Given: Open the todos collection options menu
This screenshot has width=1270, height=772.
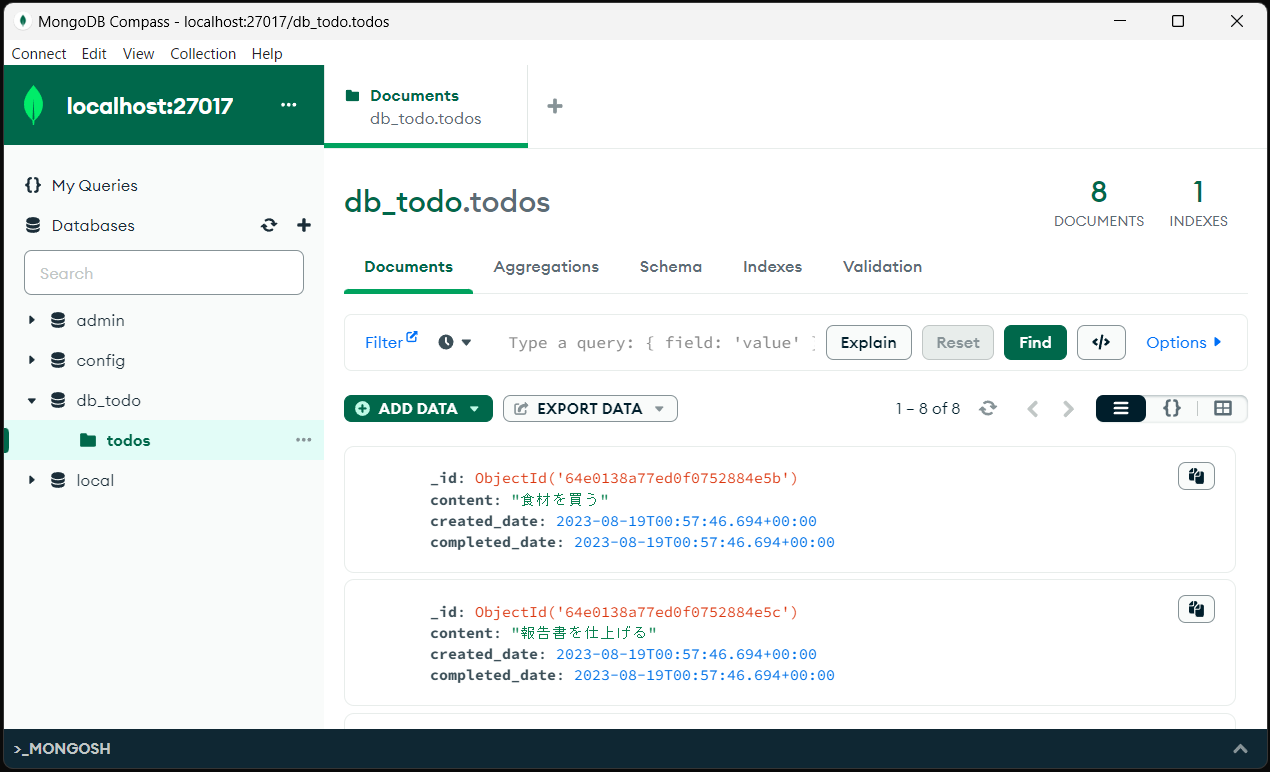Looking at the screenshot, I should (x=304, y=440).
